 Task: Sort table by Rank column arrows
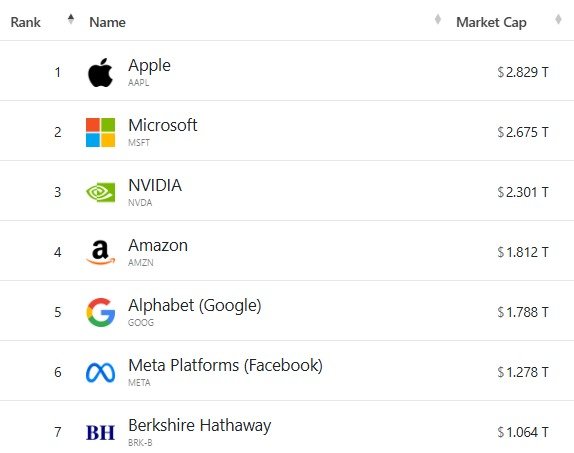71,19
